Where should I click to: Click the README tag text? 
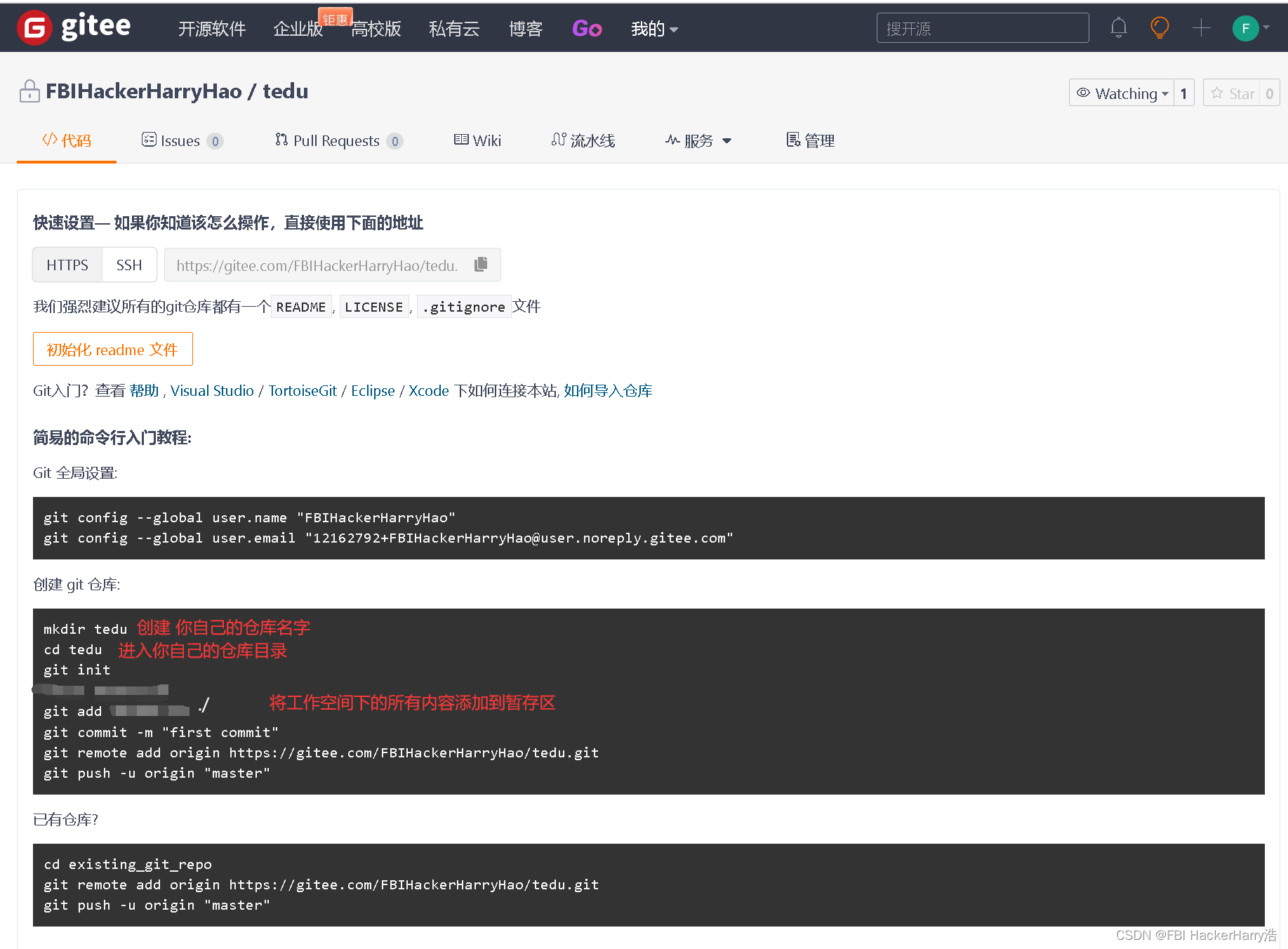point(301,307)
